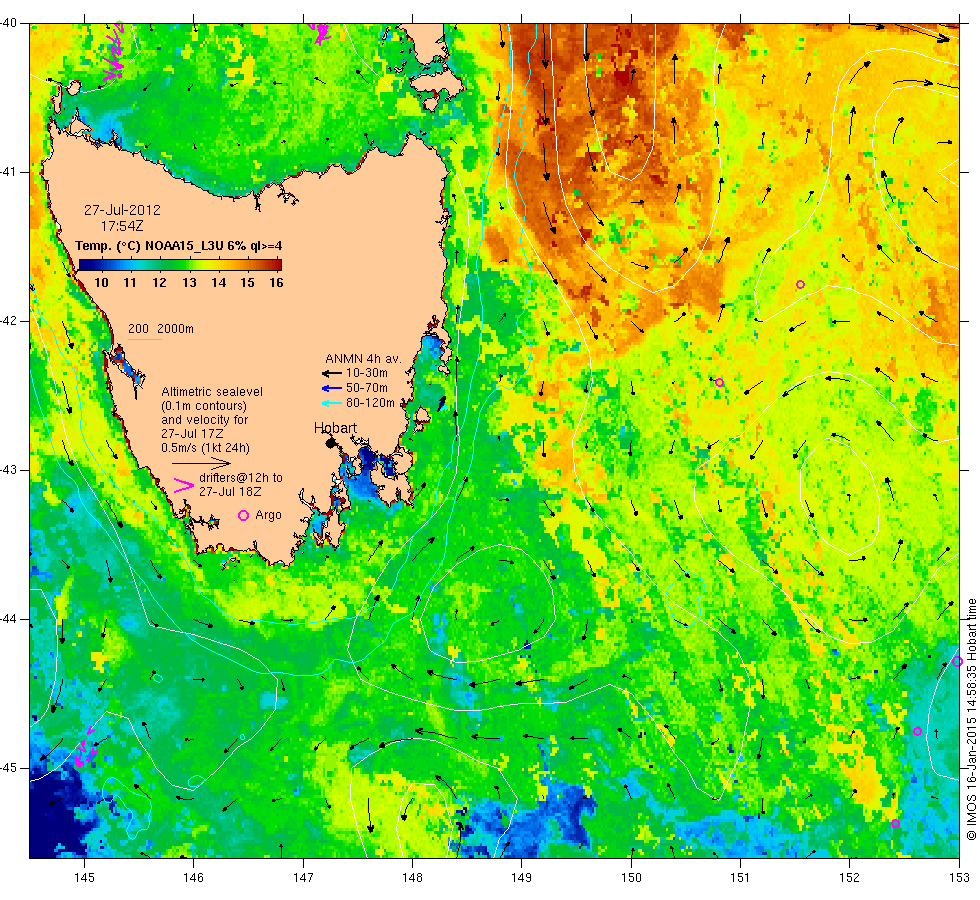
Task: Click the x-axis longitude label 150
Action: [x=631, y=878]
